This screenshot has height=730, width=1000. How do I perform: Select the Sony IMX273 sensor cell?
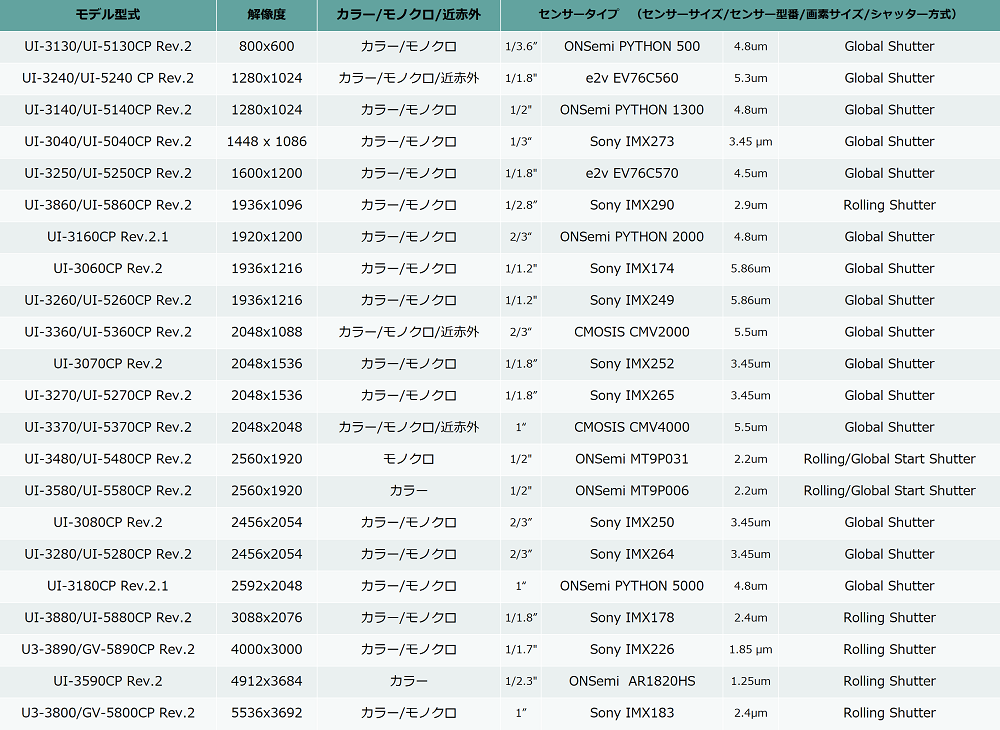tap(632, 141)
